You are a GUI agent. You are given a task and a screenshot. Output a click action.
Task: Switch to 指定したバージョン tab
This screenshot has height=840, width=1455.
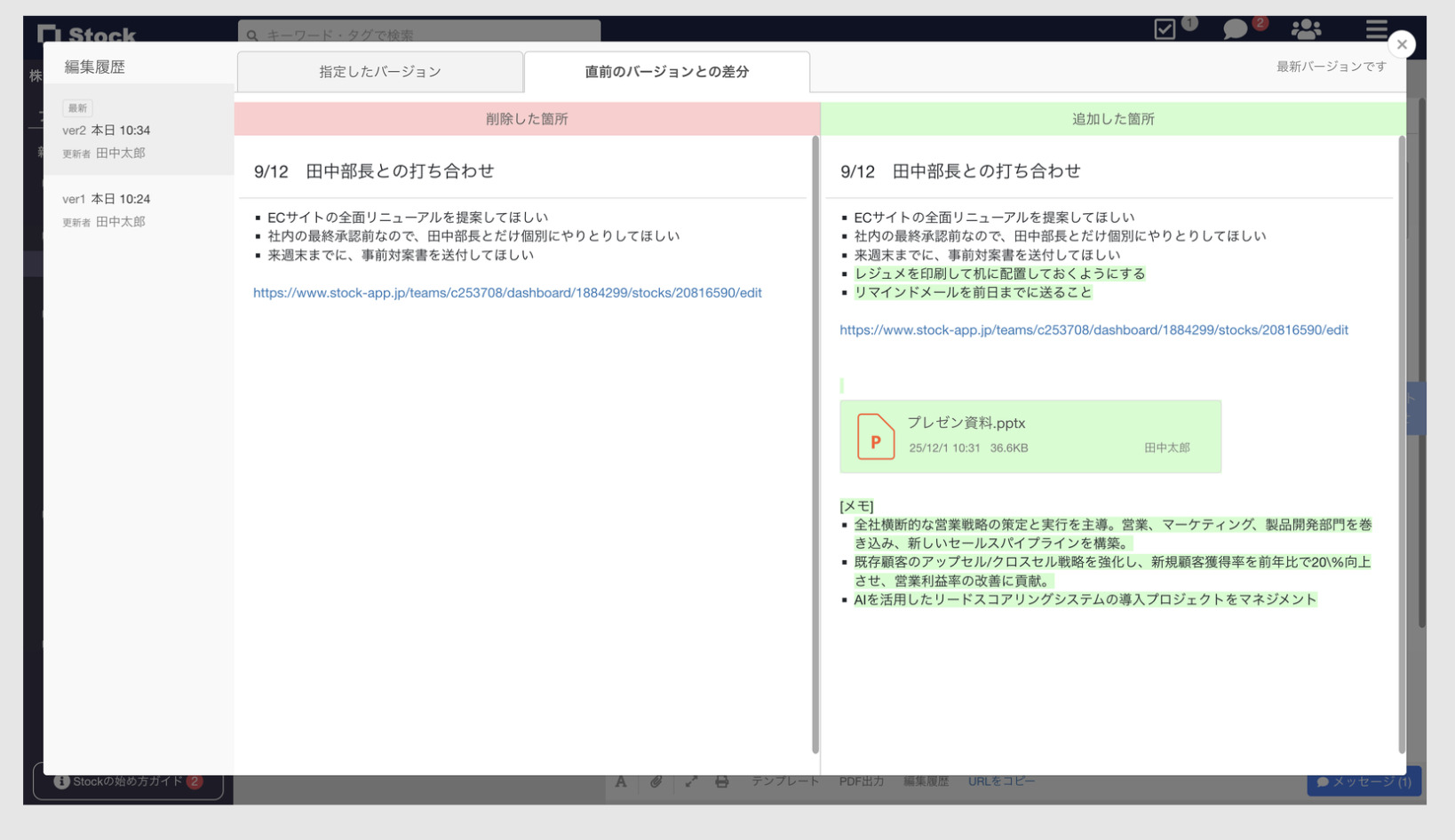(x=380, y=72)
